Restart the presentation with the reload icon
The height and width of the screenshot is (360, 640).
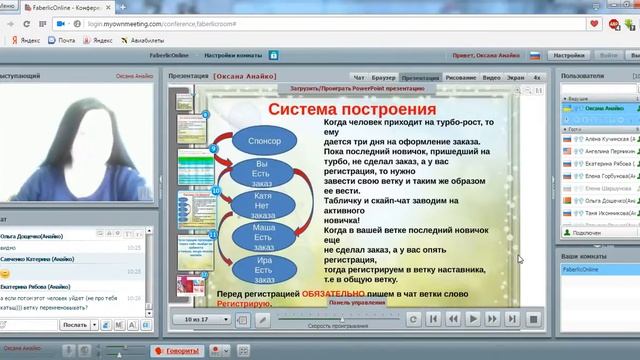tap(413, 319)
